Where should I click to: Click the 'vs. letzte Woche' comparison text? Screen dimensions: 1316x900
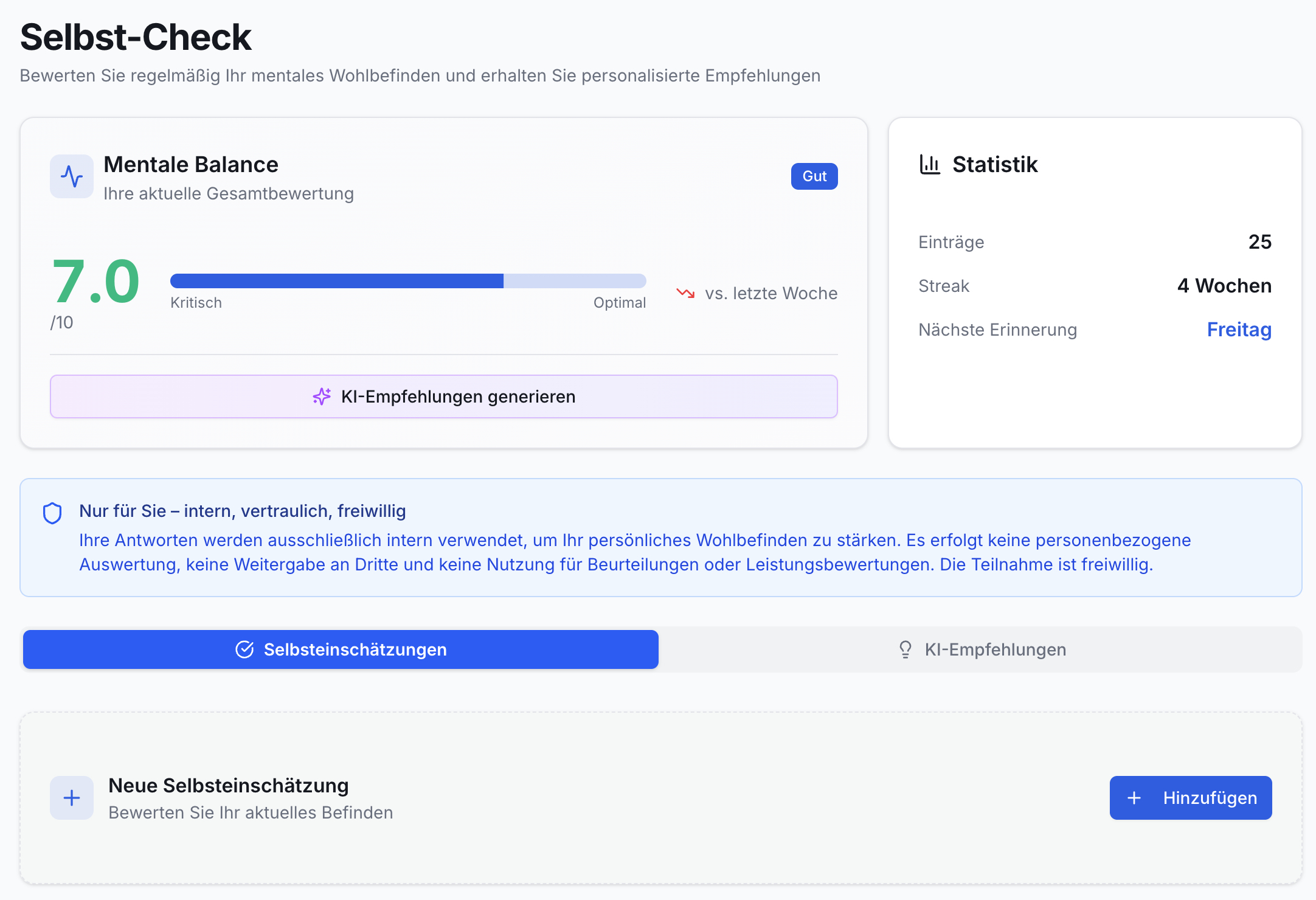coord(771,293)
